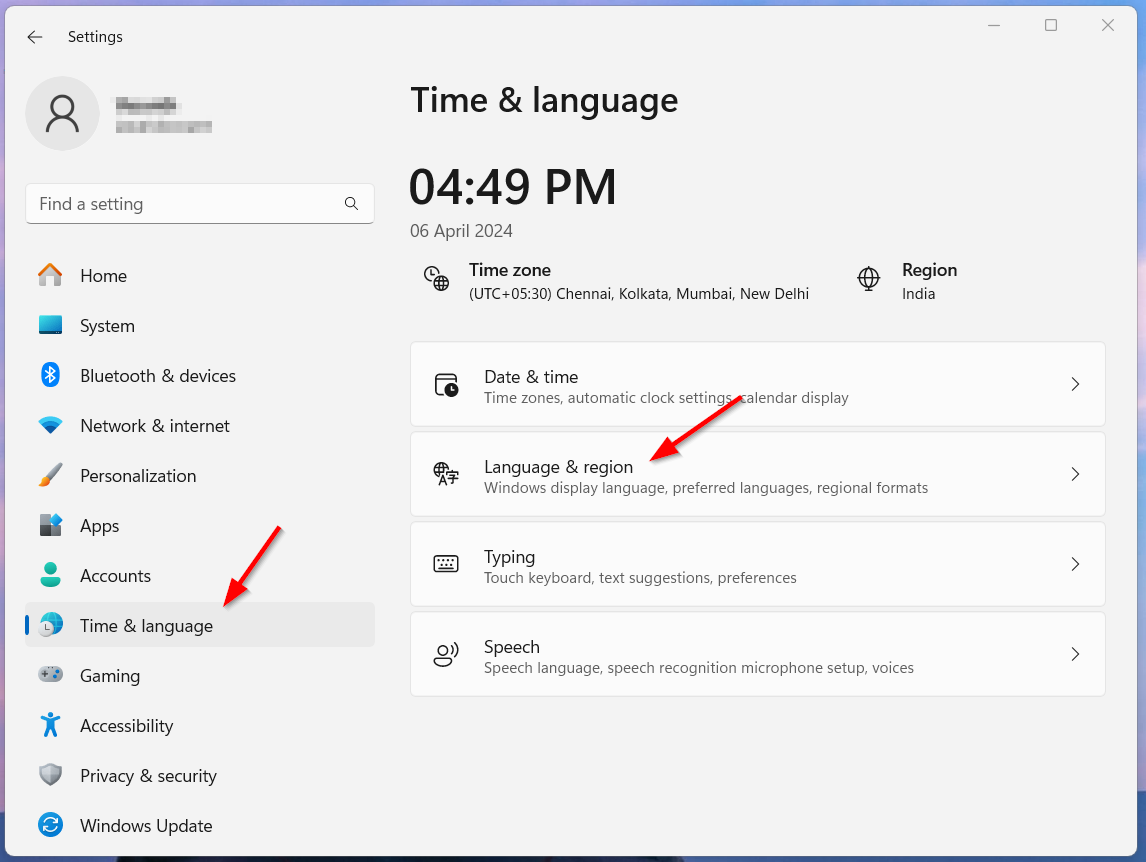The image size is (1146, 862).
Task: Click the Time & language globe-clock icon
Action: (x=50, y=625)
